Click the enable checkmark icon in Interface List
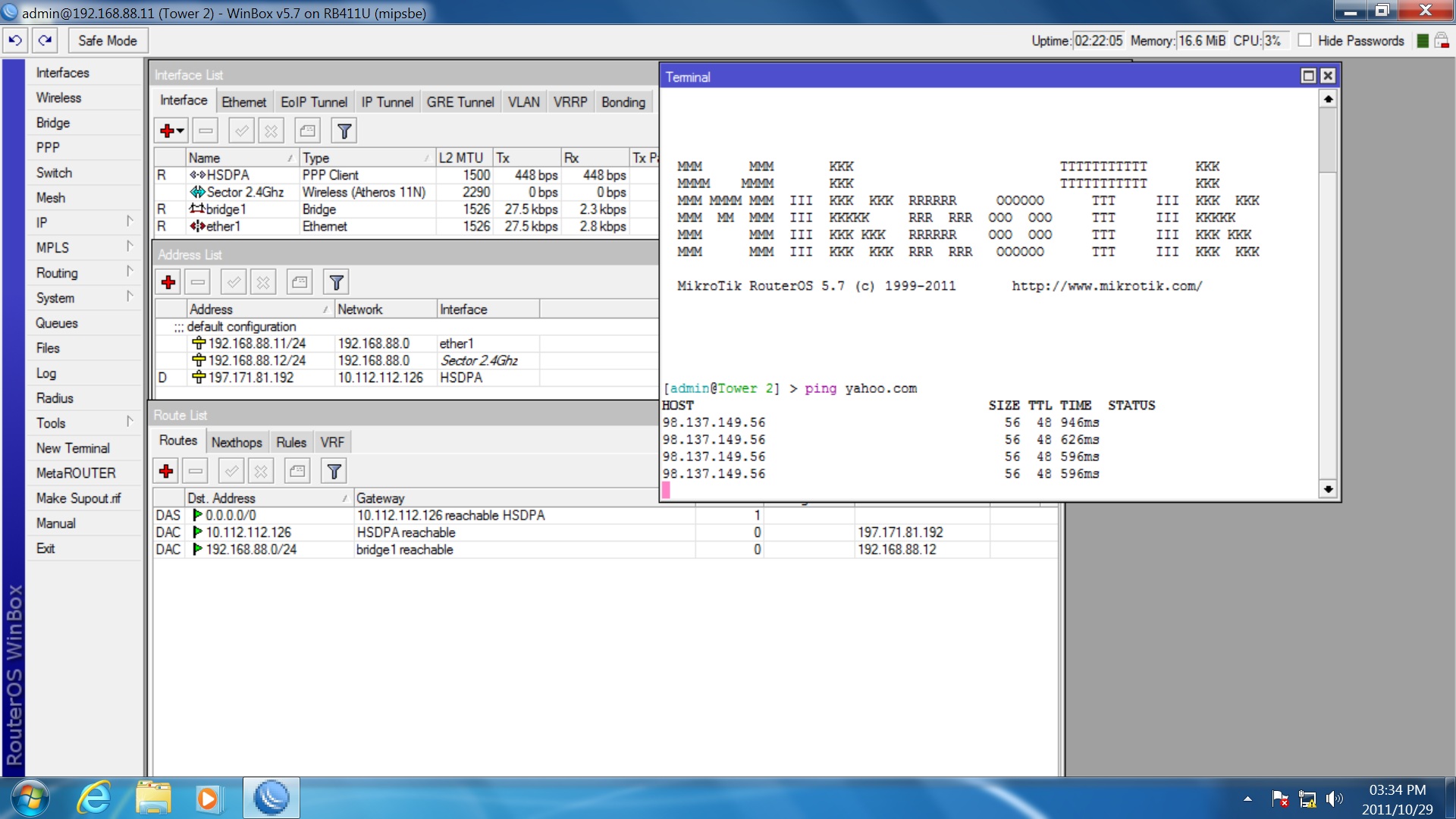 point(241,131)
